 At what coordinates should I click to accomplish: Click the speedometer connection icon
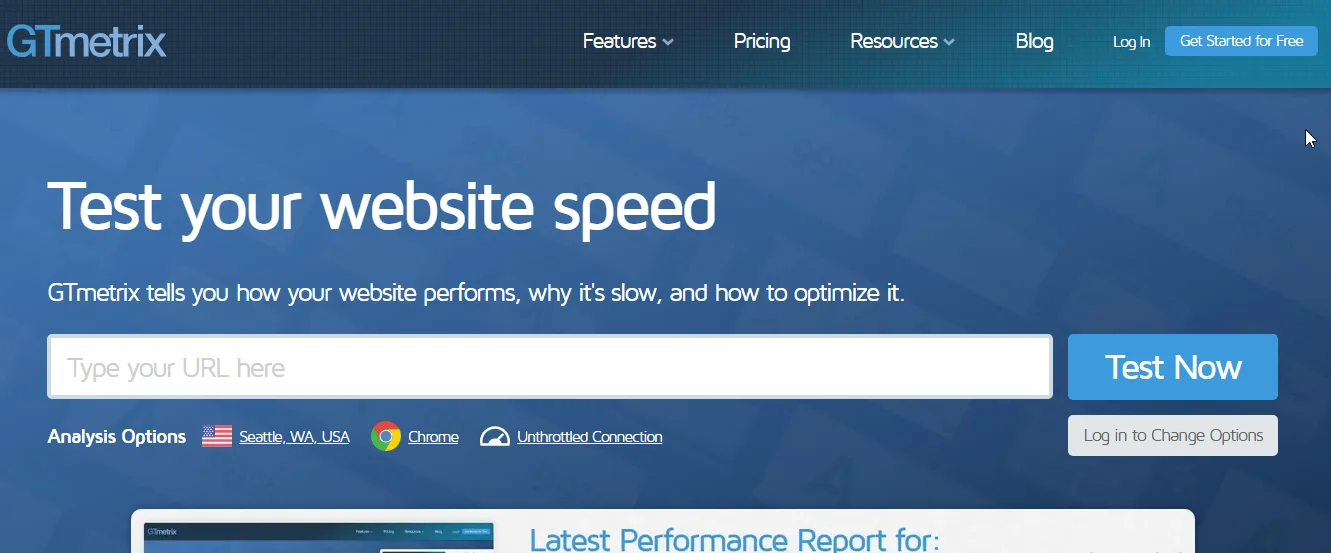point(495,437)
